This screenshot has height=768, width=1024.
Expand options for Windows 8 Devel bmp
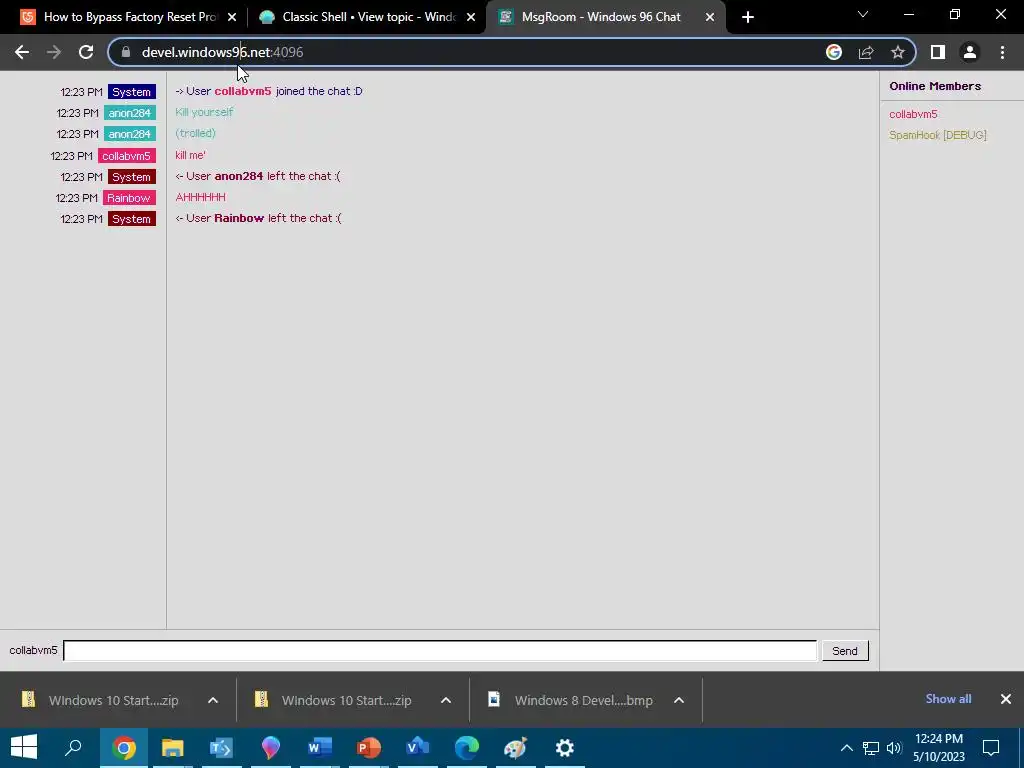[679, 700]
